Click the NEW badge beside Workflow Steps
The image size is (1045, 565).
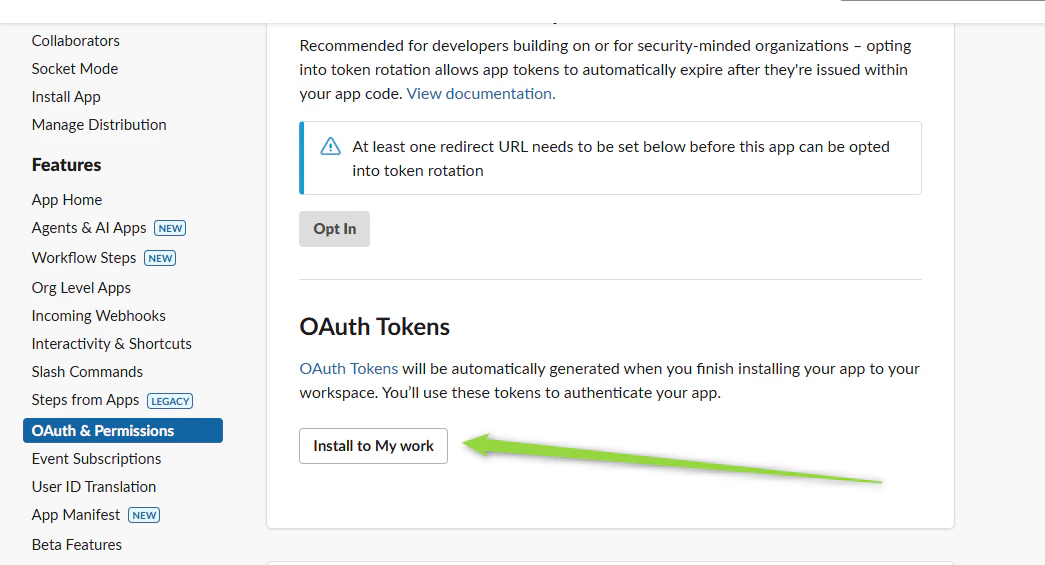point(160,259)
